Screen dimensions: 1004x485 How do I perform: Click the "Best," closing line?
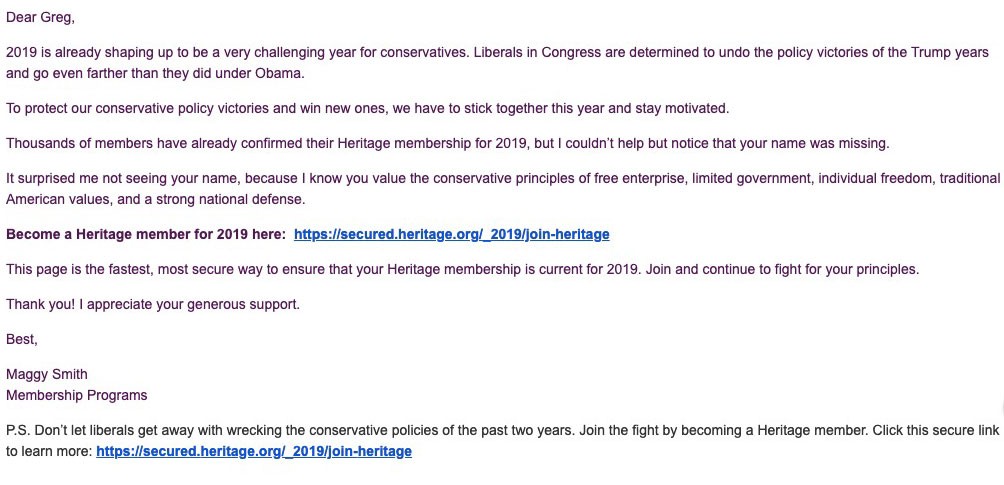pos(22,339)
